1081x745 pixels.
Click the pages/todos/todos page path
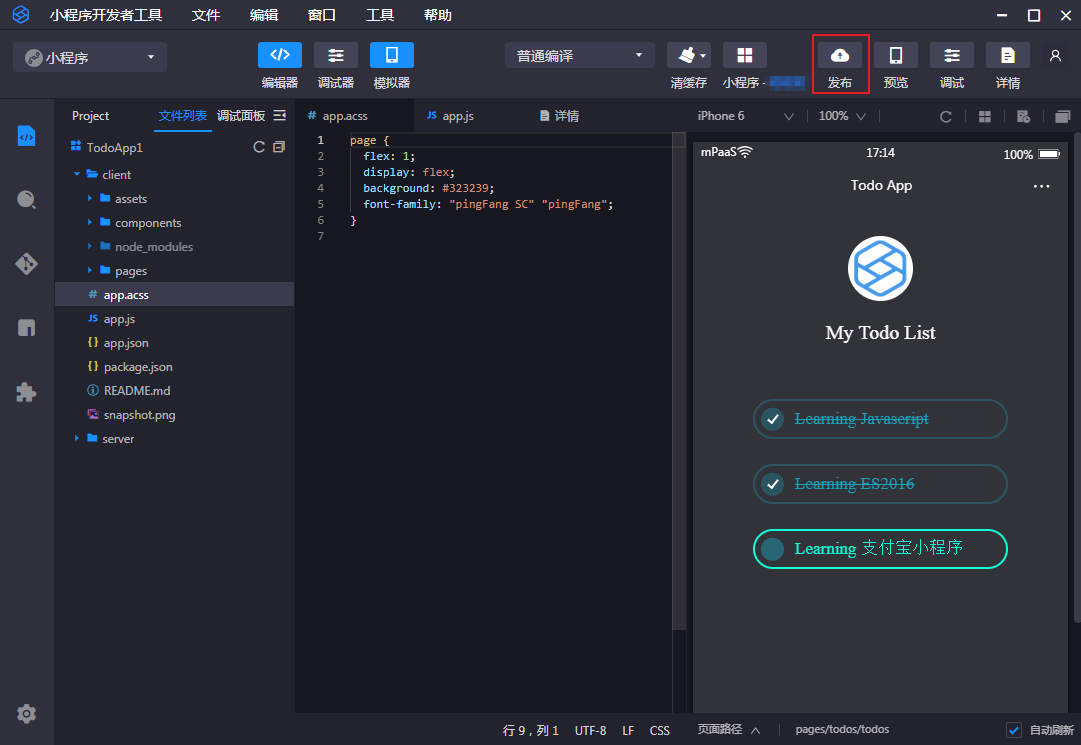pos(842,729)
